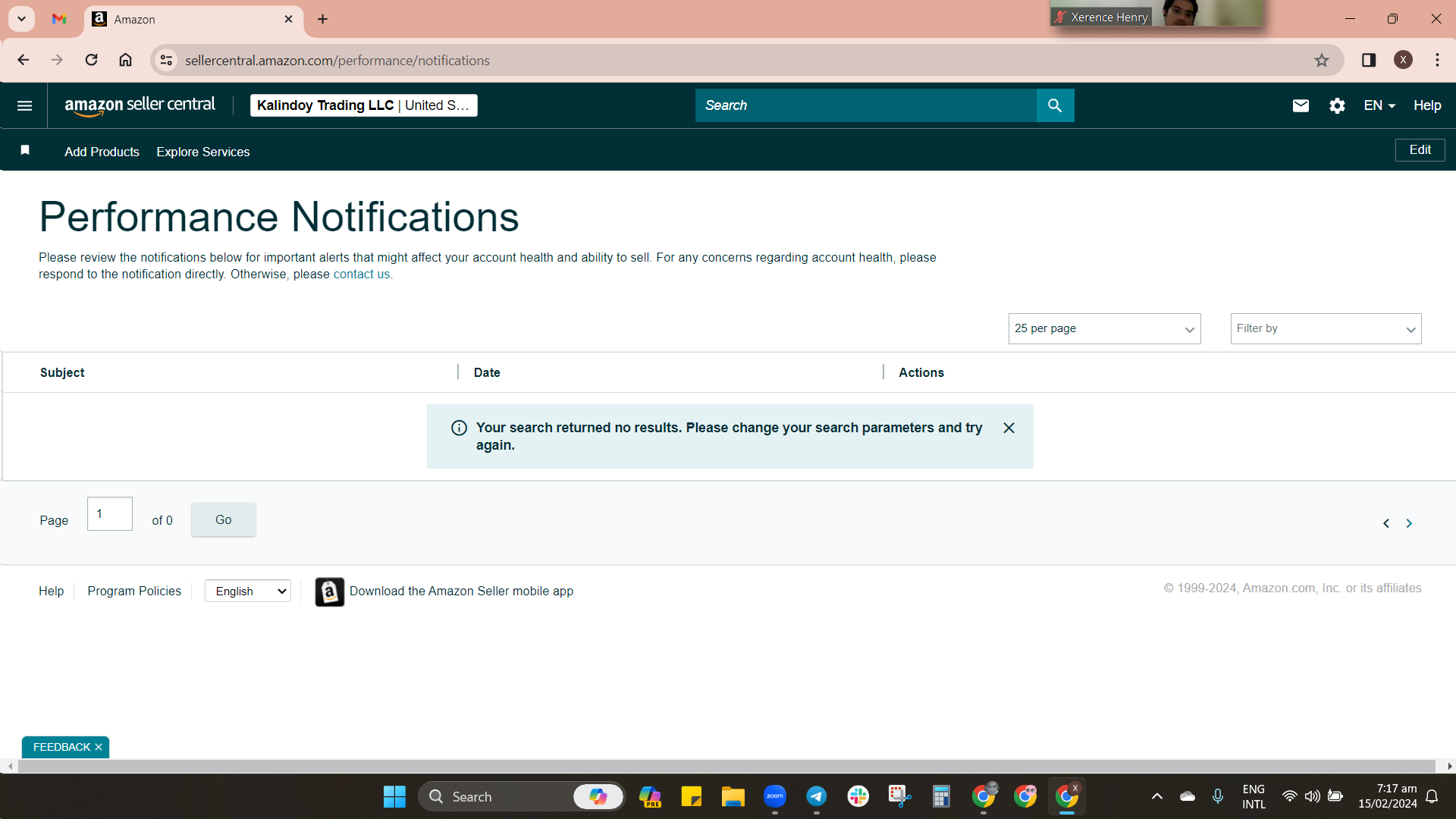Image resolution: width=1456 pixels, height=819 pixels.
Task: Click the browser address bar URL
Action: pos(337,61)
